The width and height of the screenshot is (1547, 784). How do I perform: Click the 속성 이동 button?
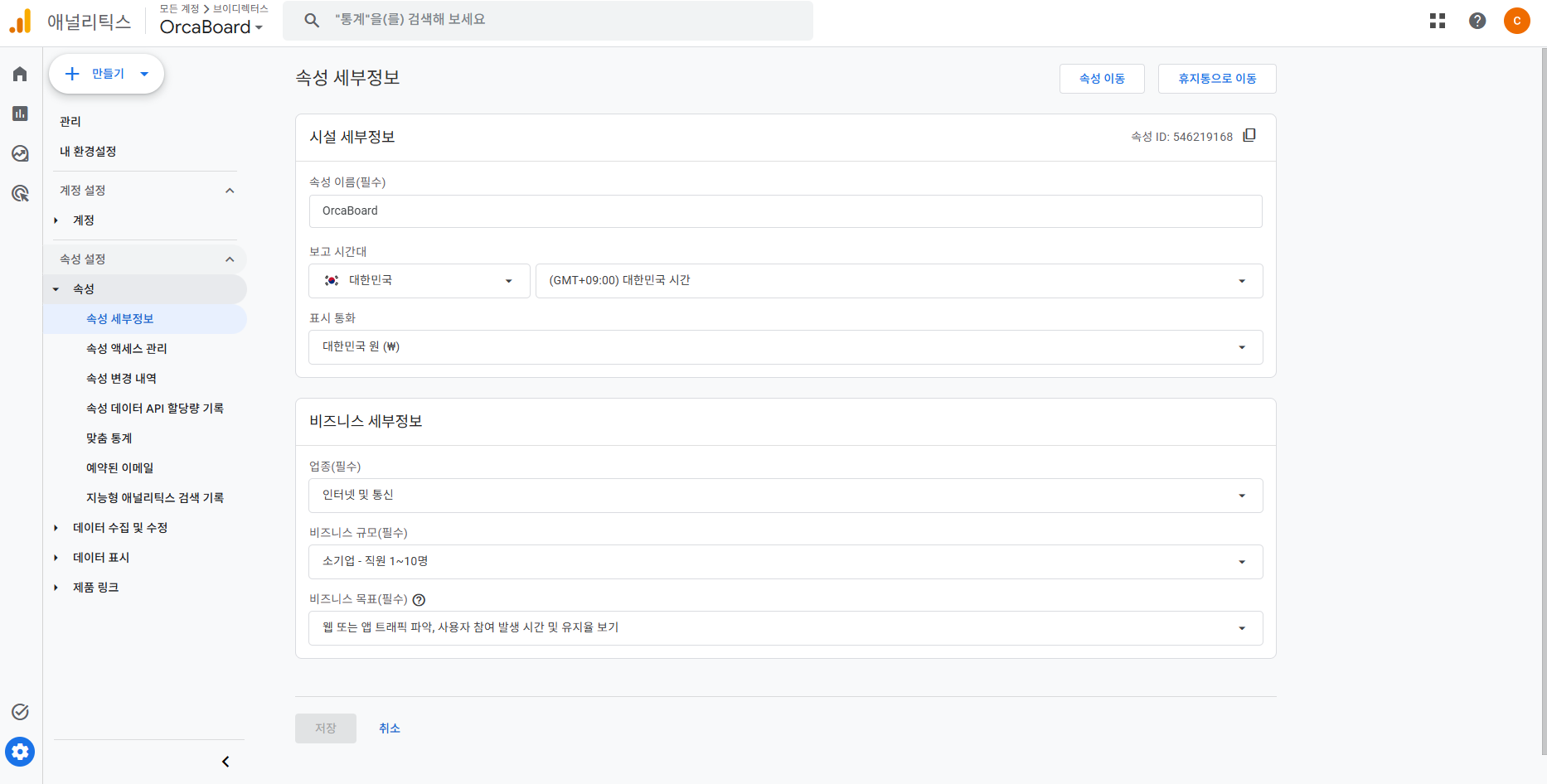click(x=1102, y=79)
